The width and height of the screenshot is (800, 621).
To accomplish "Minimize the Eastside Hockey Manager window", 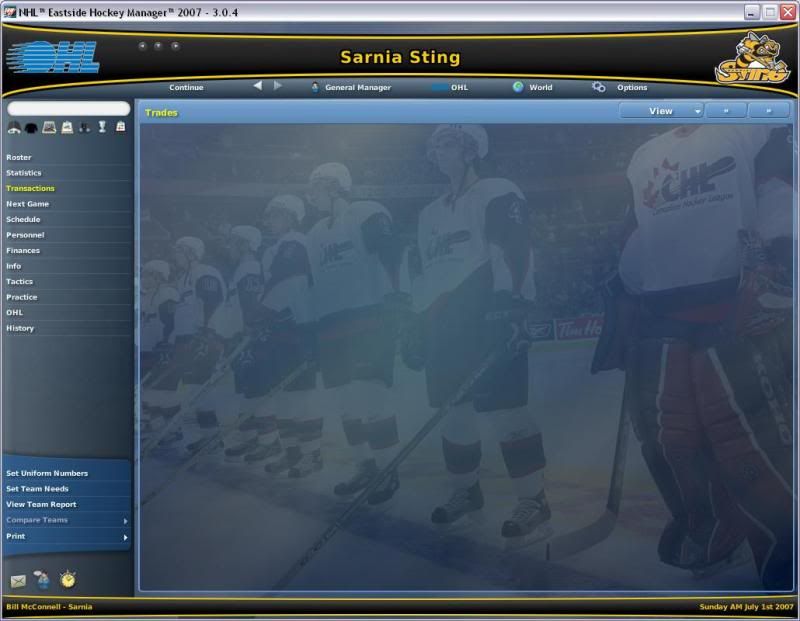I will [x=751, y=12].
